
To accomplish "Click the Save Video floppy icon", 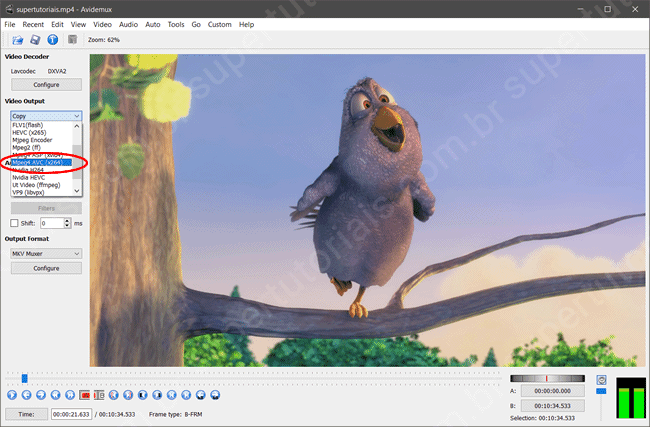I will tap(35, 40).
